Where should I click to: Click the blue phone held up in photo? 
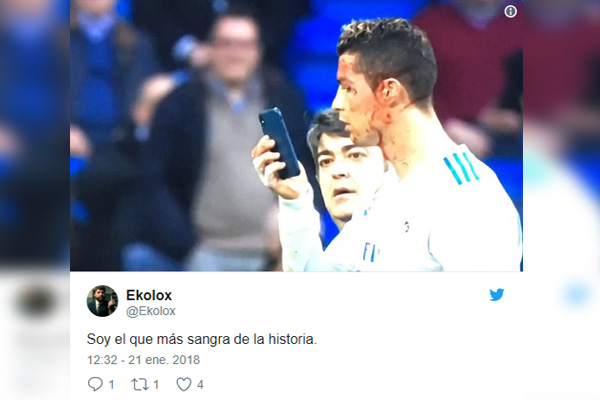tap(279, 143)
